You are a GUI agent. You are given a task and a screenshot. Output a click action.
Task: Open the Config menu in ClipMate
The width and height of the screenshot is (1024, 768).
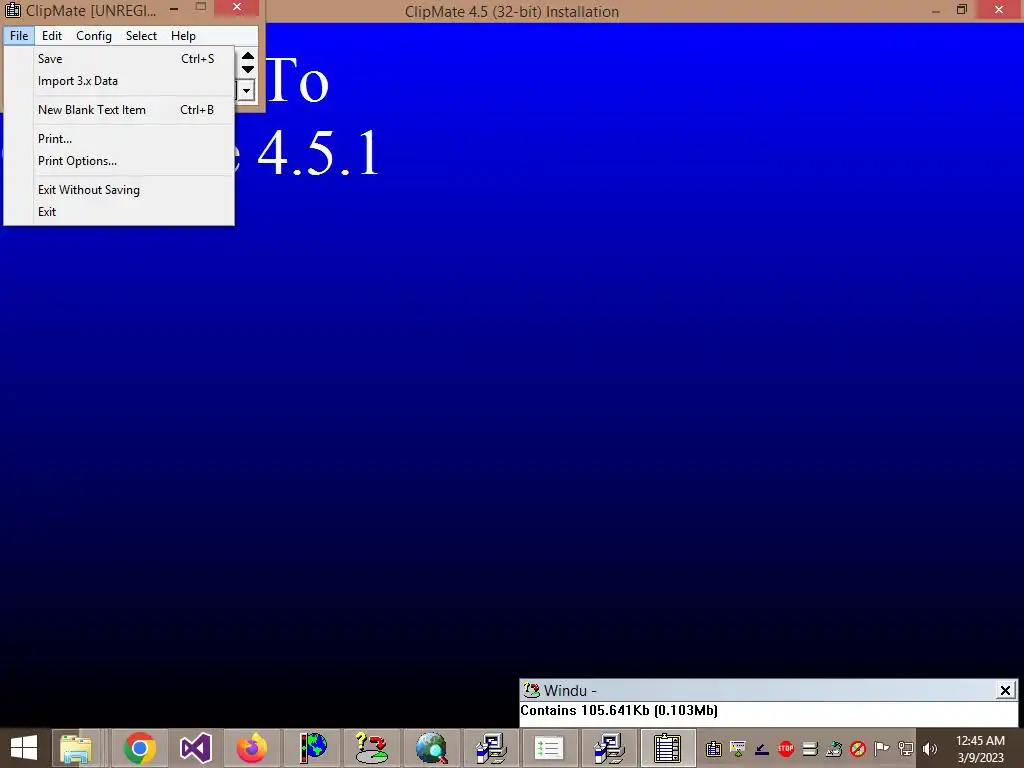point(93,36)
